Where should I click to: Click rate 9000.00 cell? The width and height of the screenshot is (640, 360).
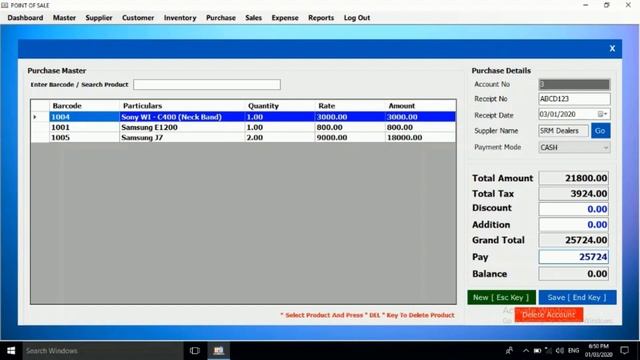pos(351,138)
